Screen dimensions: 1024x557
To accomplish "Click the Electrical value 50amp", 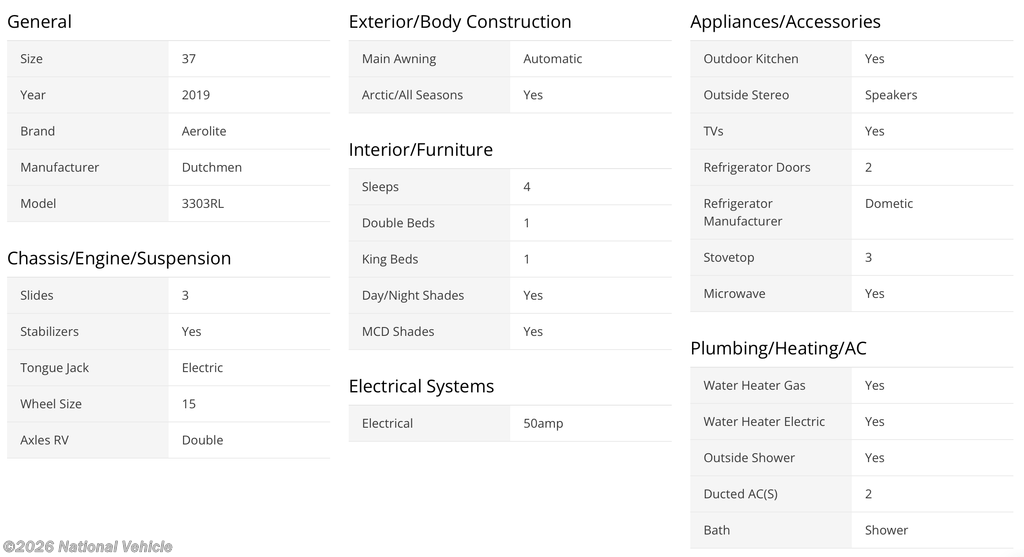I will [x=543, y=423].
